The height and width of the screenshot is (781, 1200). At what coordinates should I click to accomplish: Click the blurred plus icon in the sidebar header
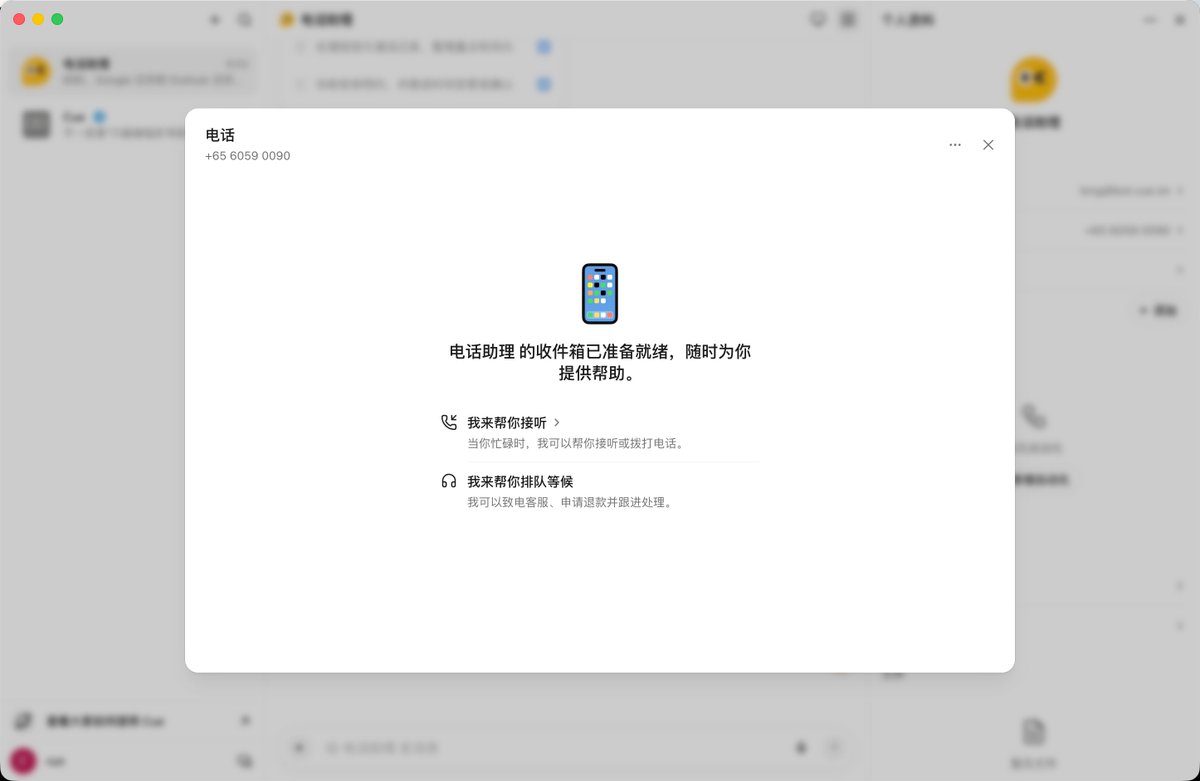coord(215,20)
